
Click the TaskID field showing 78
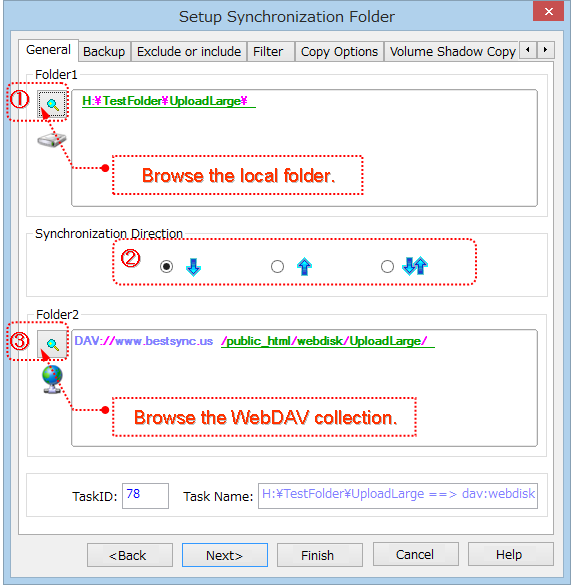click(145, 496)
